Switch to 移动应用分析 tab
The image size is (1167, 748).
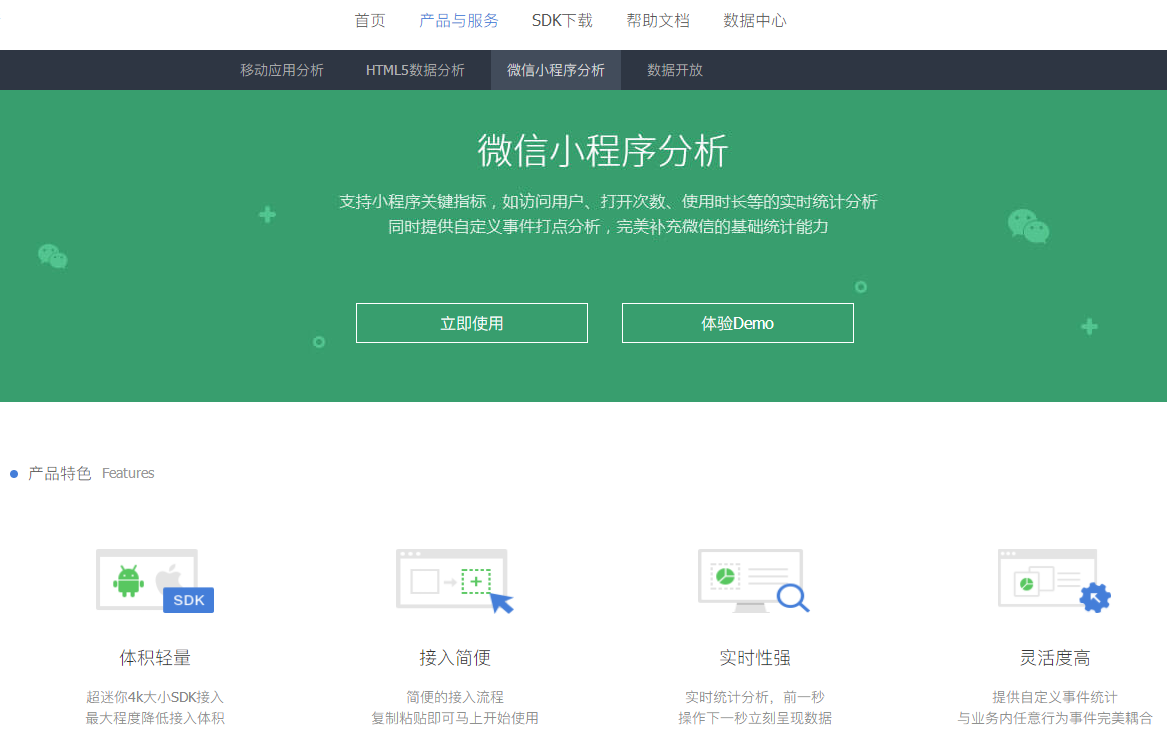coord(281,70)
